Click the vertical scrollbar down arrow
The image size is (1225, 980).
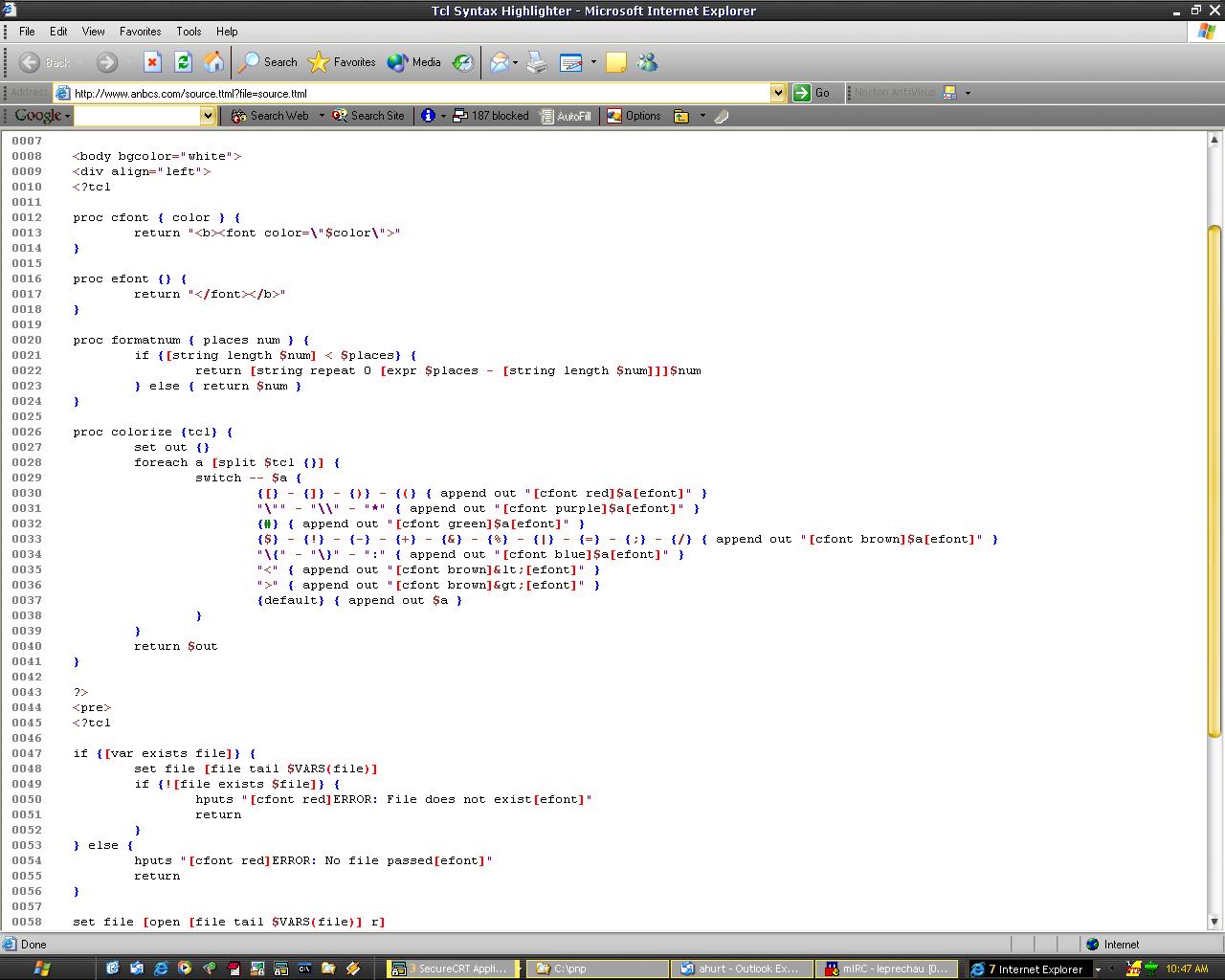pos(1214,922)
